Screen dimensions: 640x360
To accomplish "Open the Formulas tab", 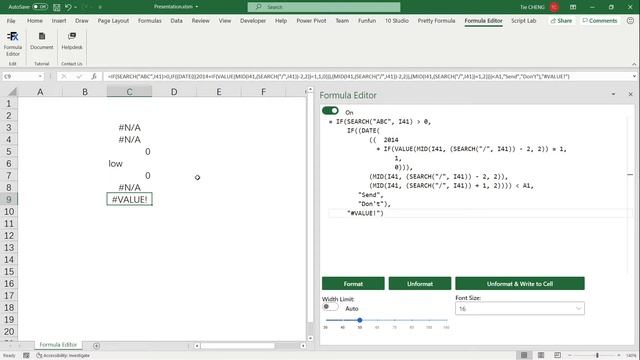I will (x=150, y=20).
